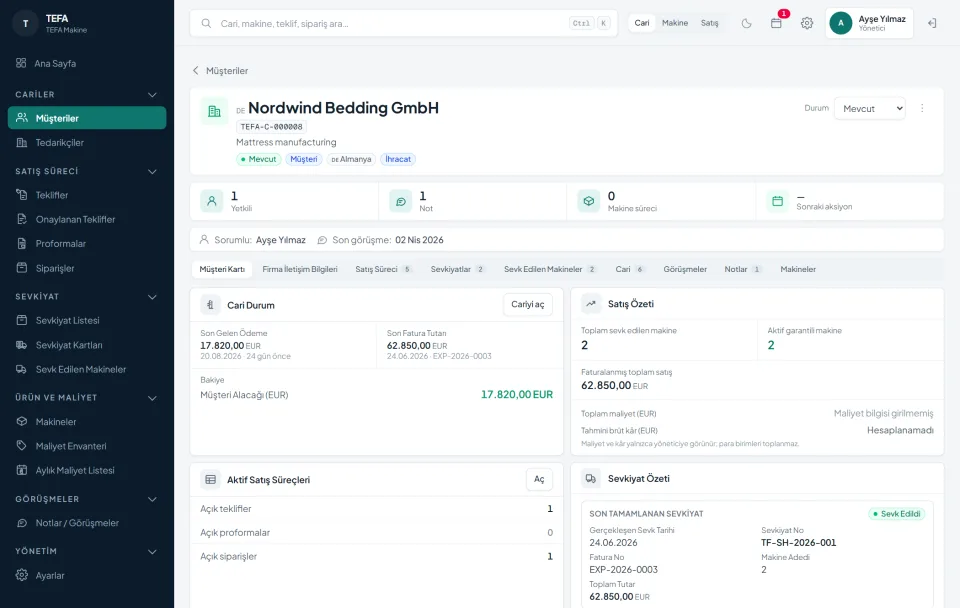Open Maliyet Envanteri in sidebar
The height and width of the screenshot is (608, 960).
(x=87, y=446)
